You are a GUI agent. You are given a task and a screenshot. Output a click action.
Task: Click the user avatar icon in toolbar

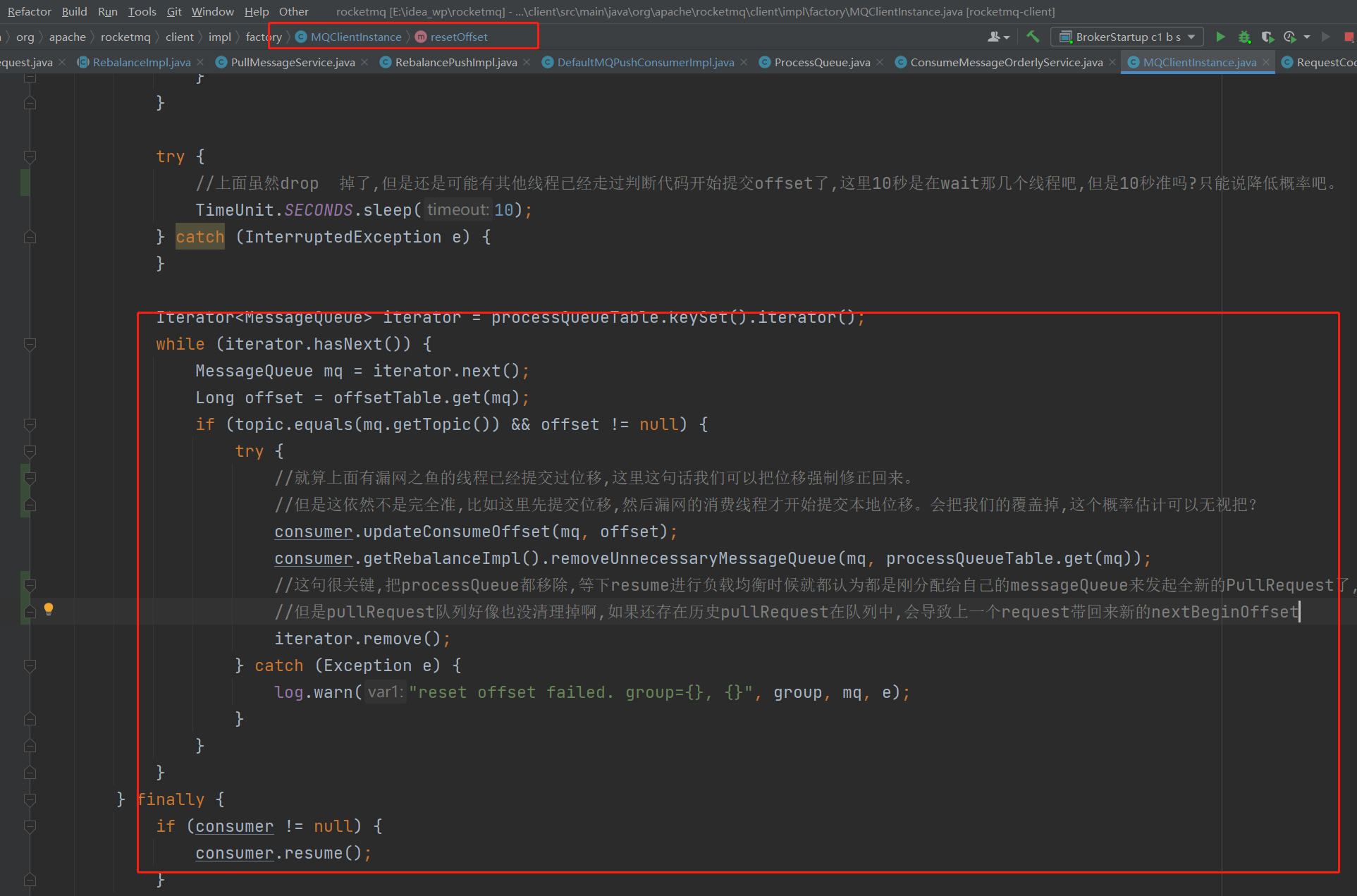pyautogui.click(x=994, y=37)
